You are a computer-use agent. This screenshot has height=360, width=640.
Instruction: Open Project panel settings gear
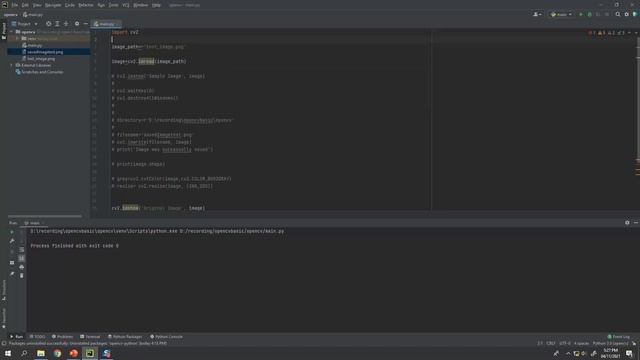point(77,24)
